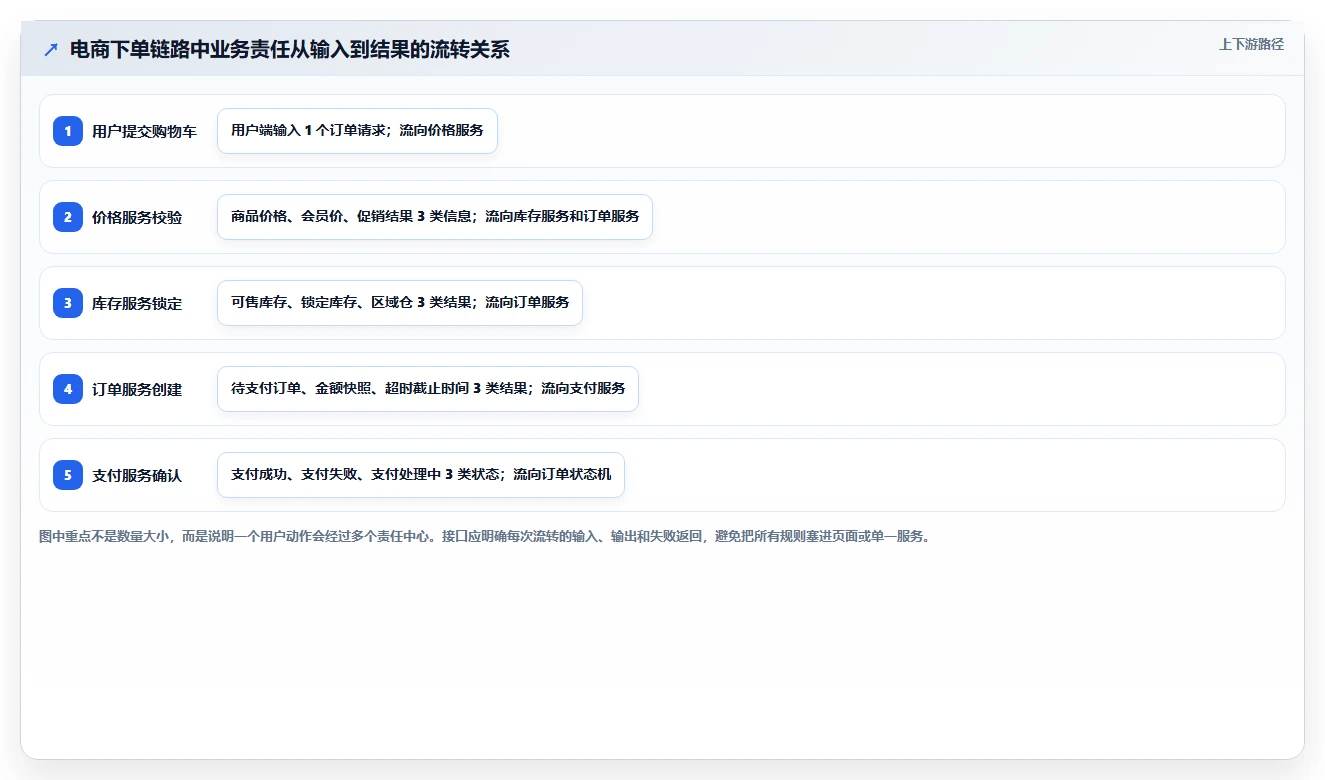Viewport: 1325px width, 780px height.
Task: Open the 可售库存、锁定库存、区域仓 detail box
Action: [400, 303]
